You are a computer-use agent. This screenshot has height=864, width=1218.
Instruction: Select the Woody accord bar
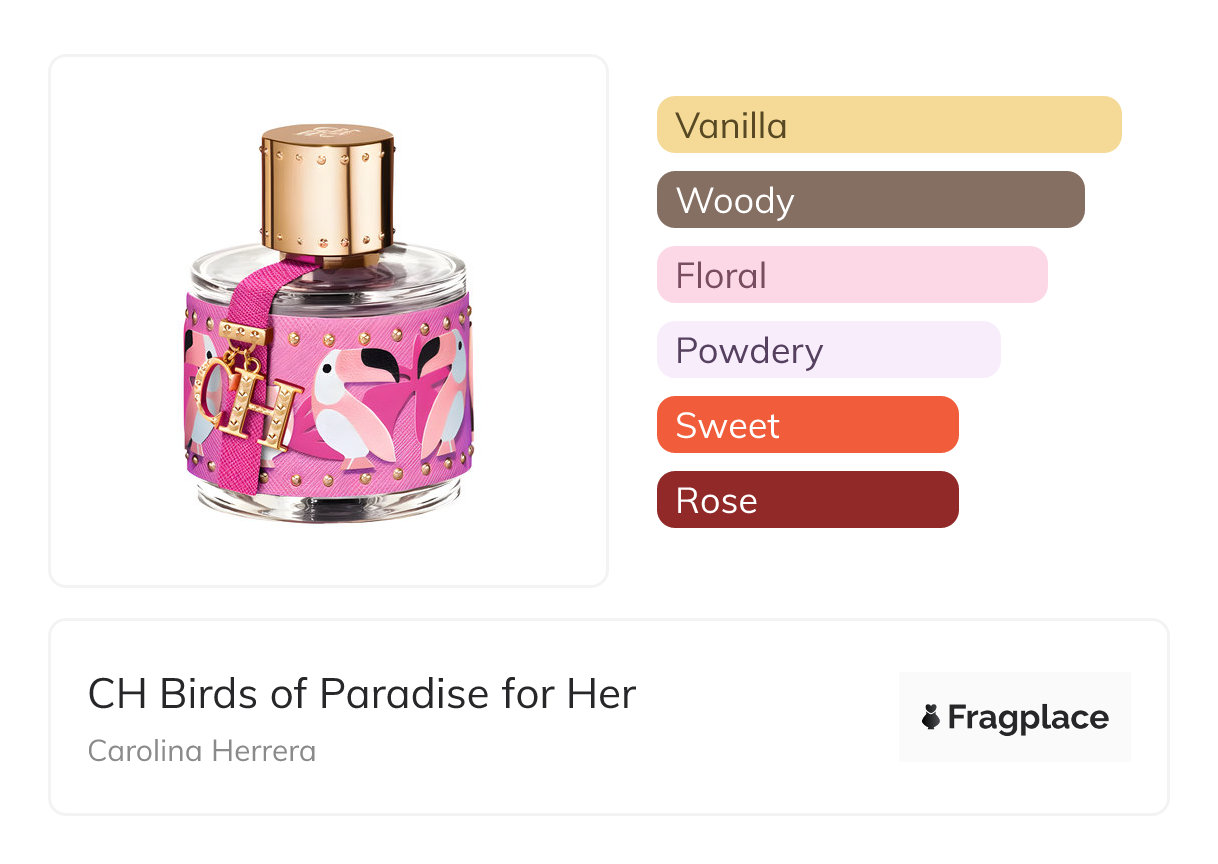click(x=870, y=200)
